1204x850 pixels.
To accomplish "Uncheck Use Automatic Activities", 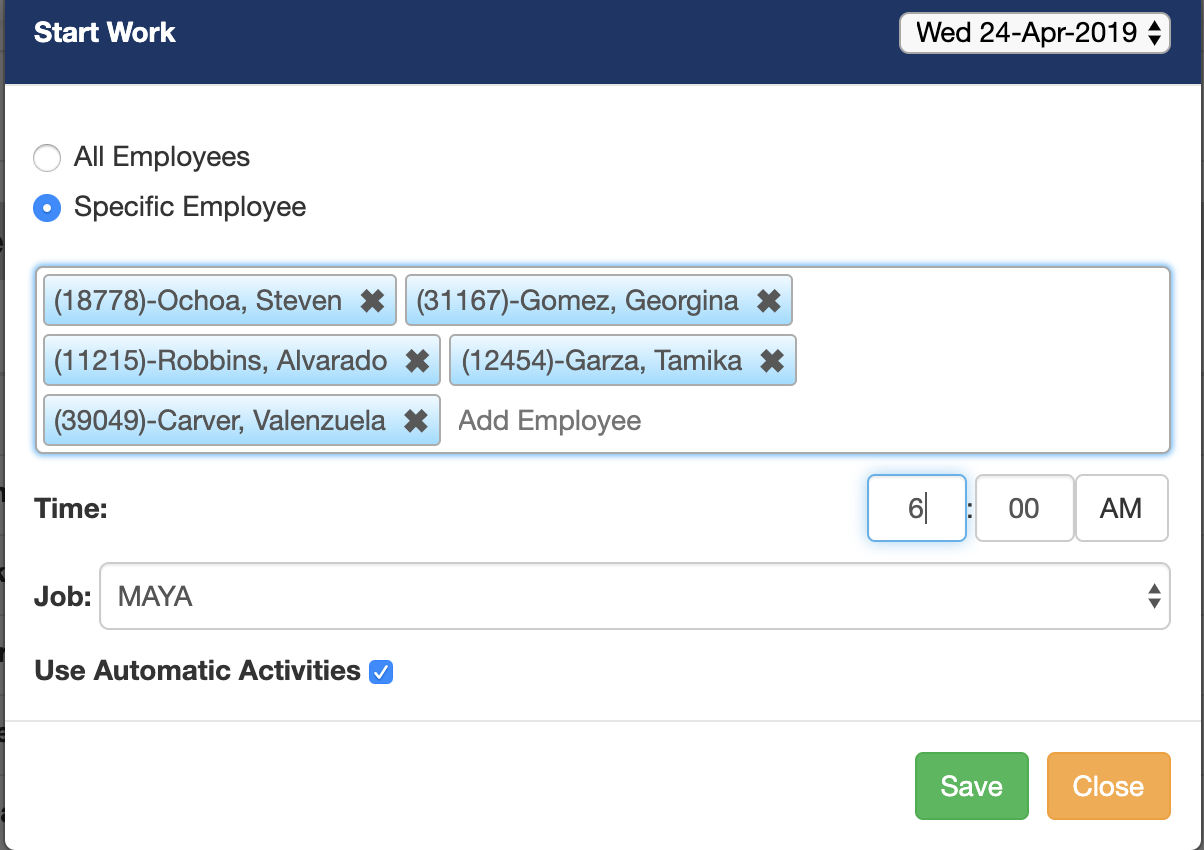I will coord(381,671).
